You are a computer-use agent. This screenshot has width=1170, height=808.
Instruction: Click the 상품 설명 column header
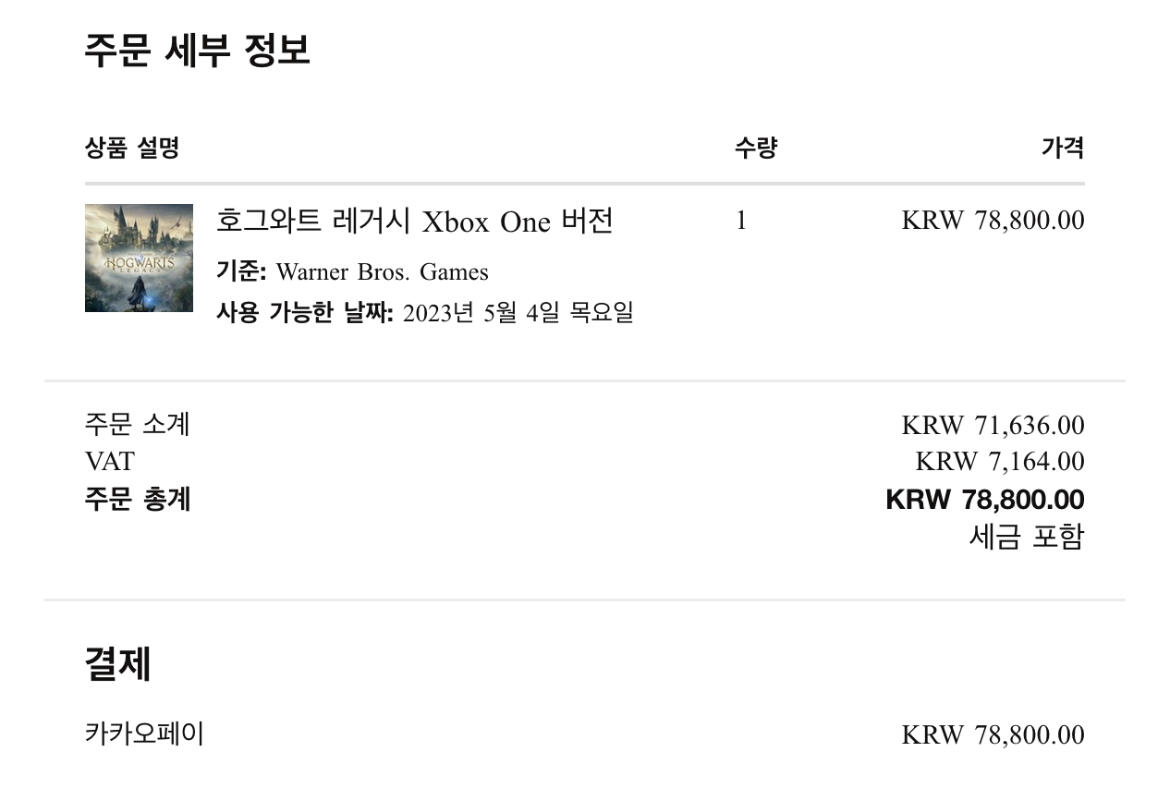click(132, 149)
